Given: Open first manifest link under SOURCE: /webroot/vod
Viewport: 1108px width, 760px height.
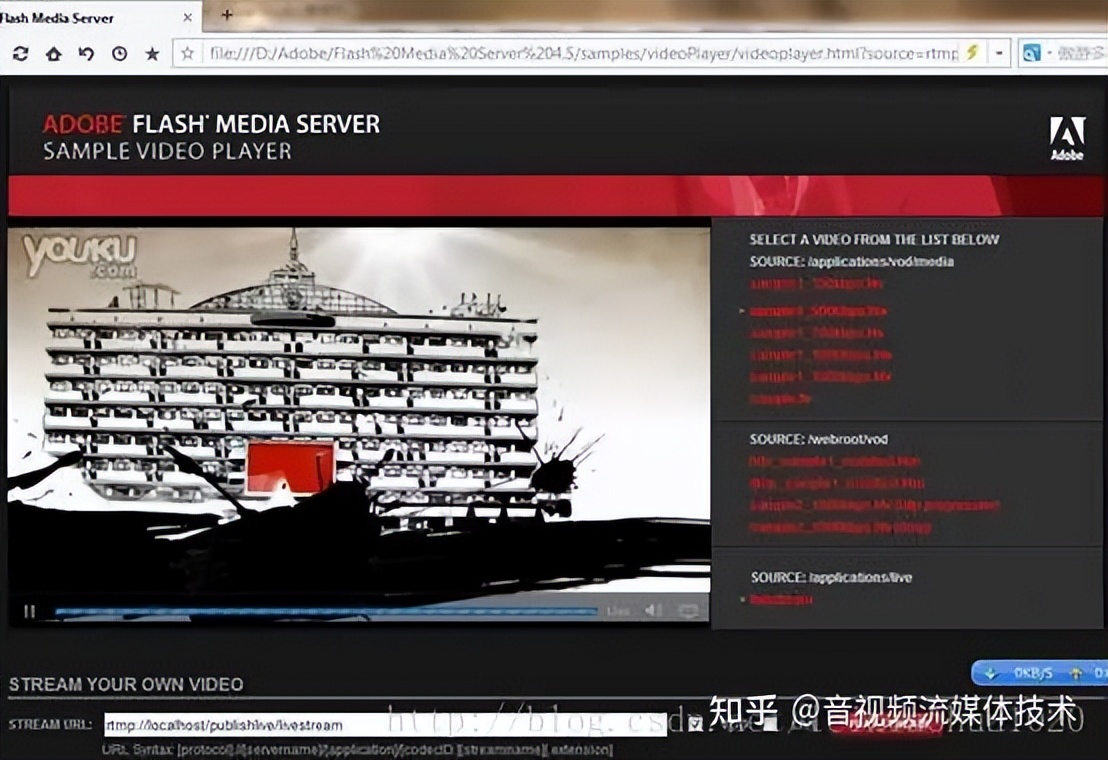Looking at the screenshot, I should 835,461.
